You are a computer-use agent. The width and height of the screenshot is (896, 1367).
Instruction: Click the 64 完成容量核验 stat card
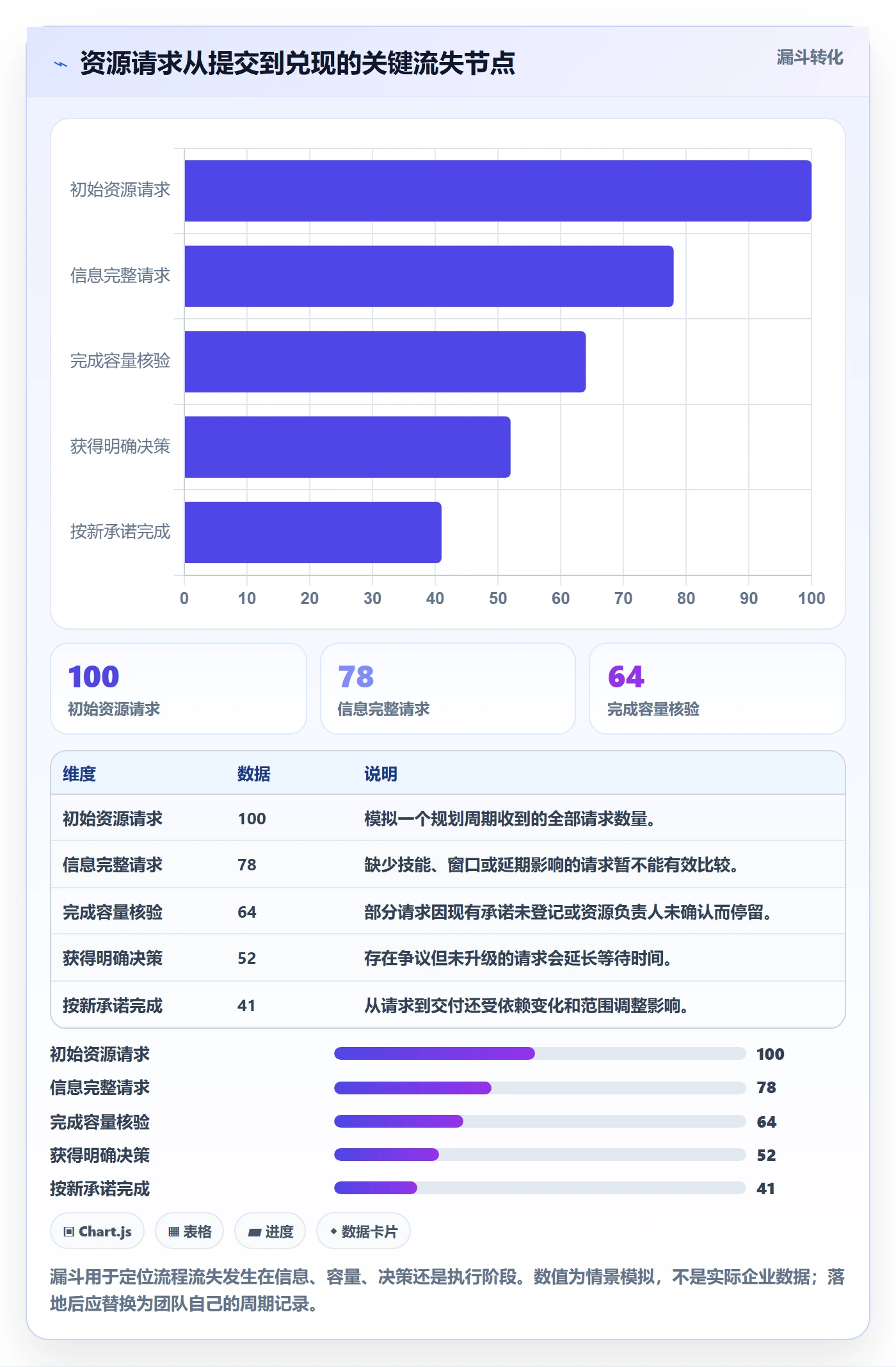pyautogui.click(x=717, y=689)
